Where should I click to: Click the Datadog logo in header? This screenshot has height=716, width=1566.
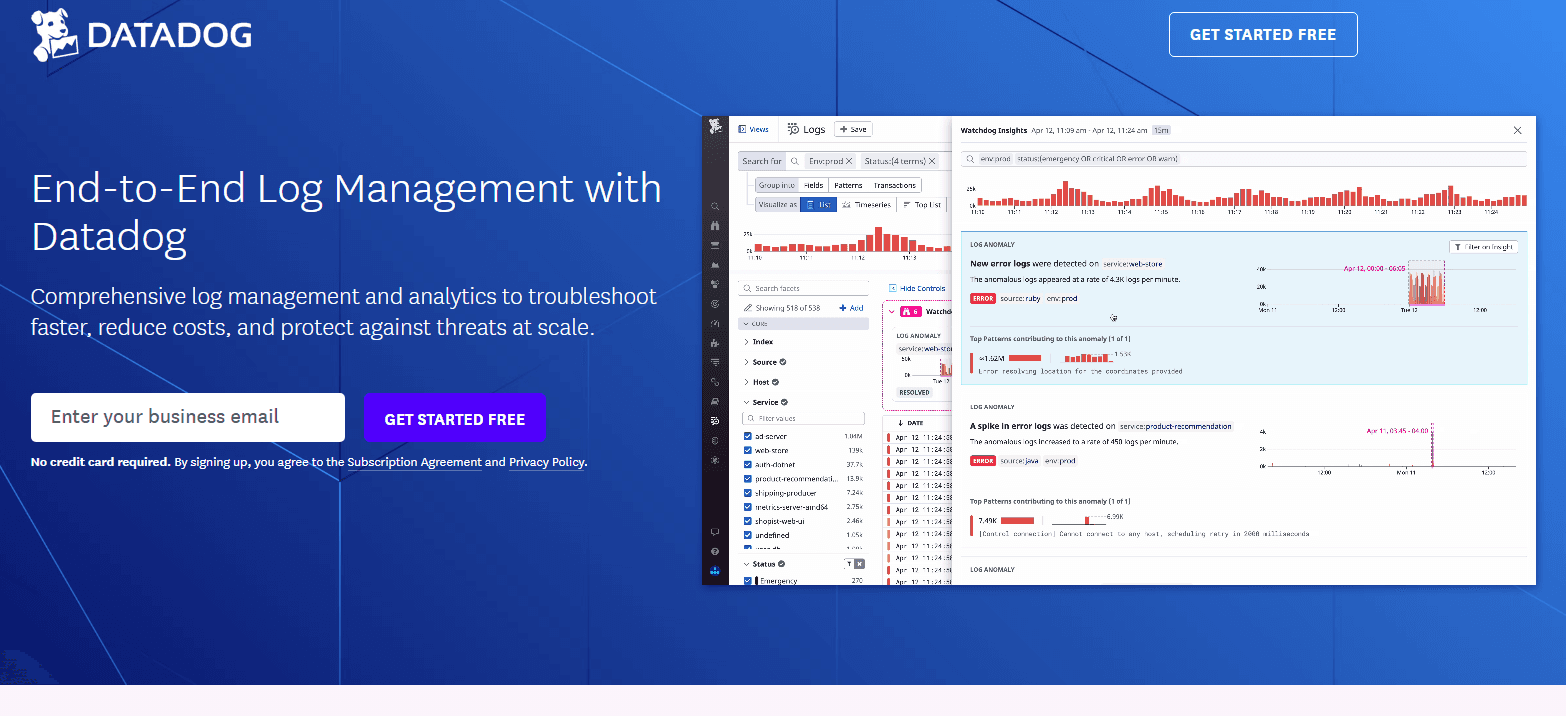pos(141,35)
